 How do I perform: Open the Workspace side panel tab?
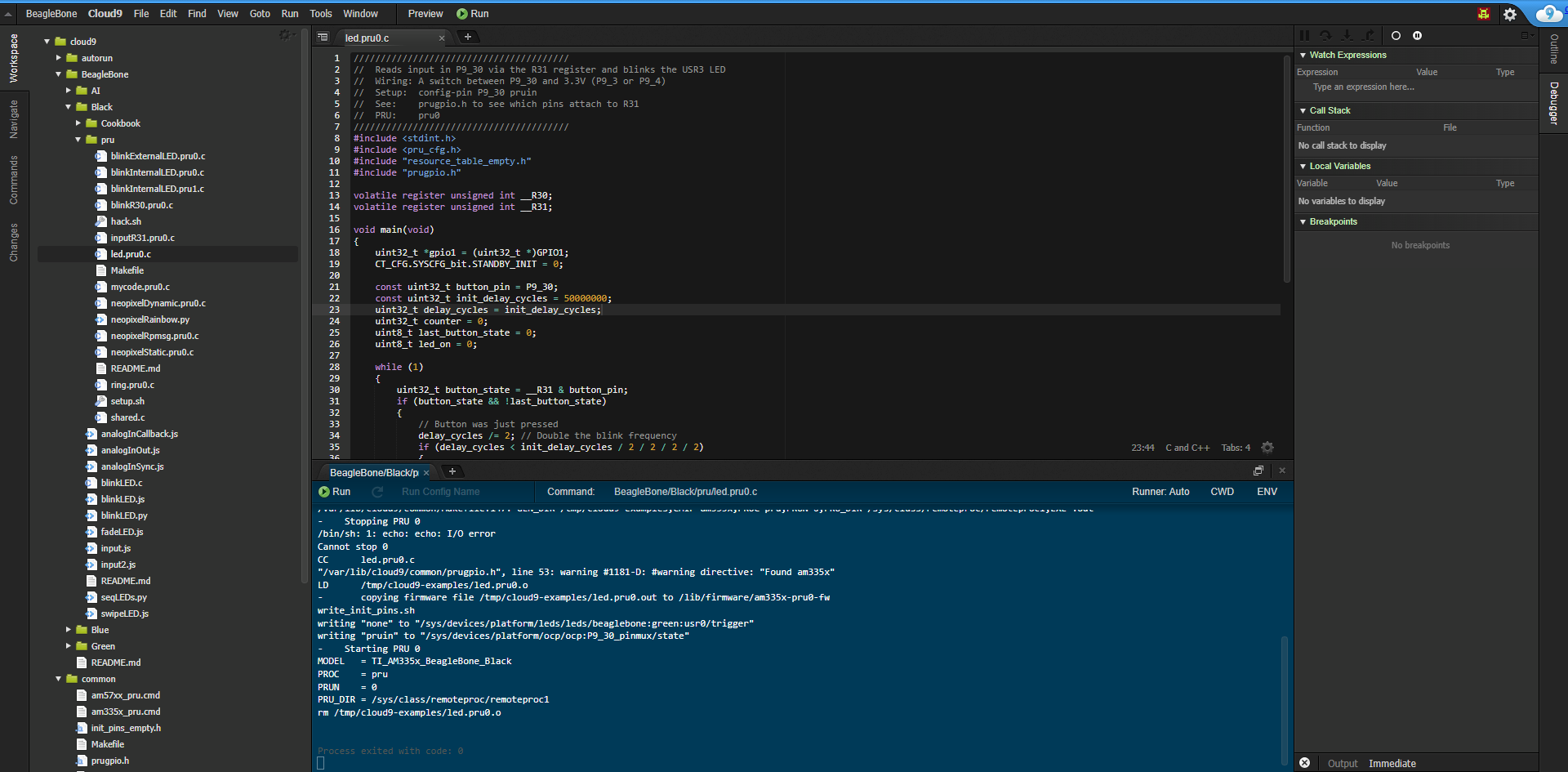point(14,58)
